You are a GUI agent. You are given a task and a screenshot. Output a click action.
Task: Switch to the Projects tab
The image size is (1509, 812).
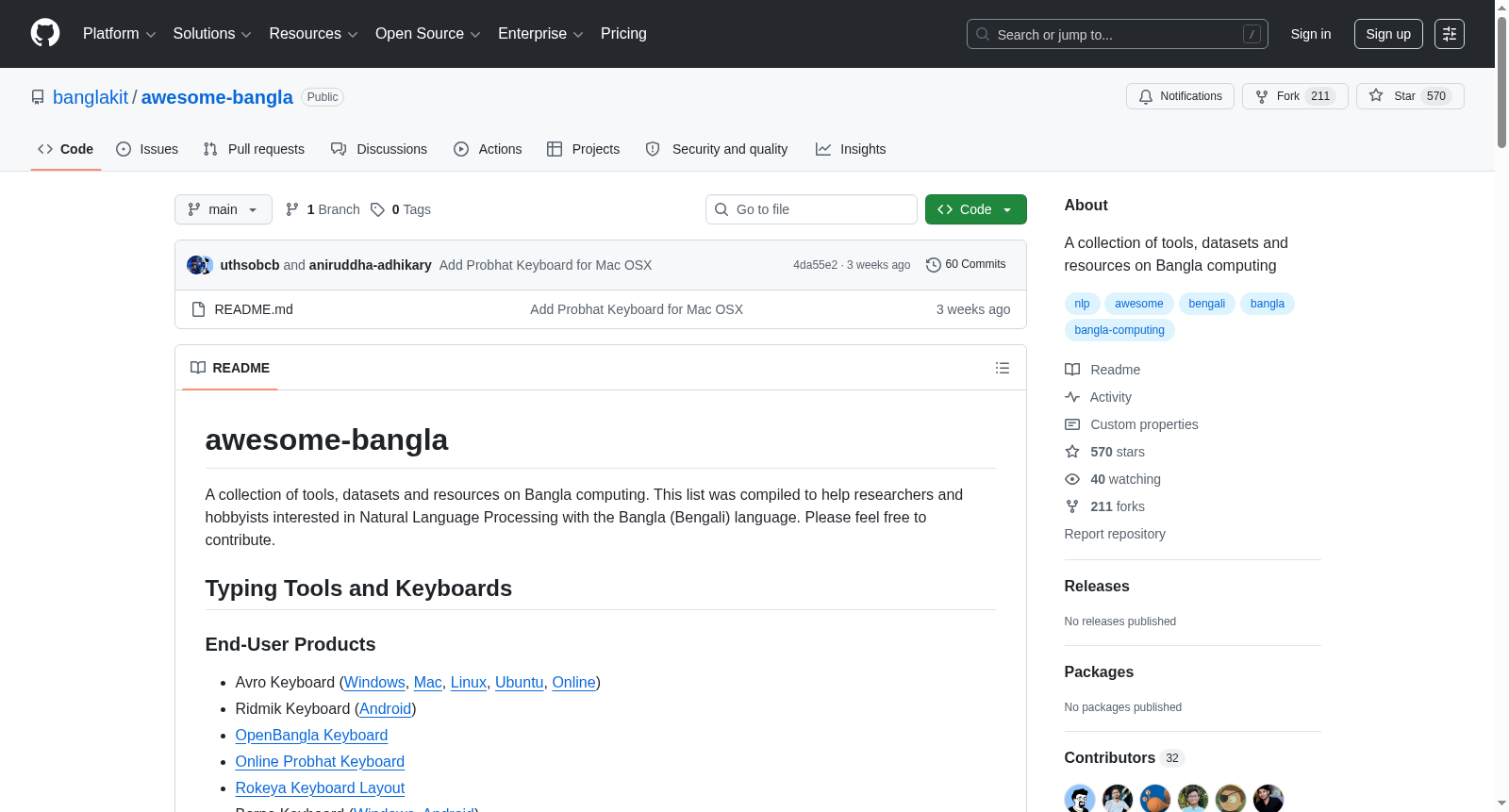click(x=584, y=149)
